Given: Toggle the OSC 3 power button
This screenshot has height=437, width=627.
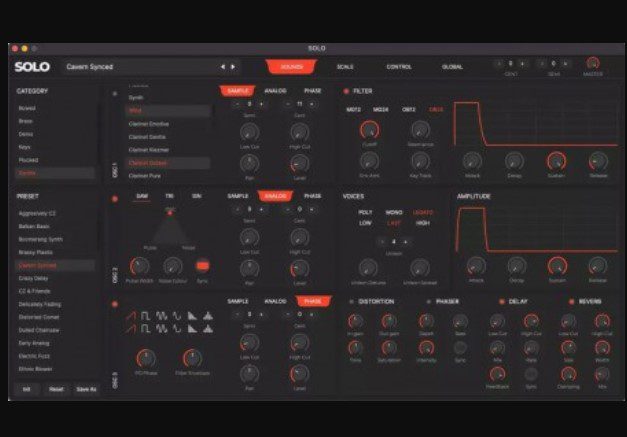Looking at the screenshot, I should 115,304.
